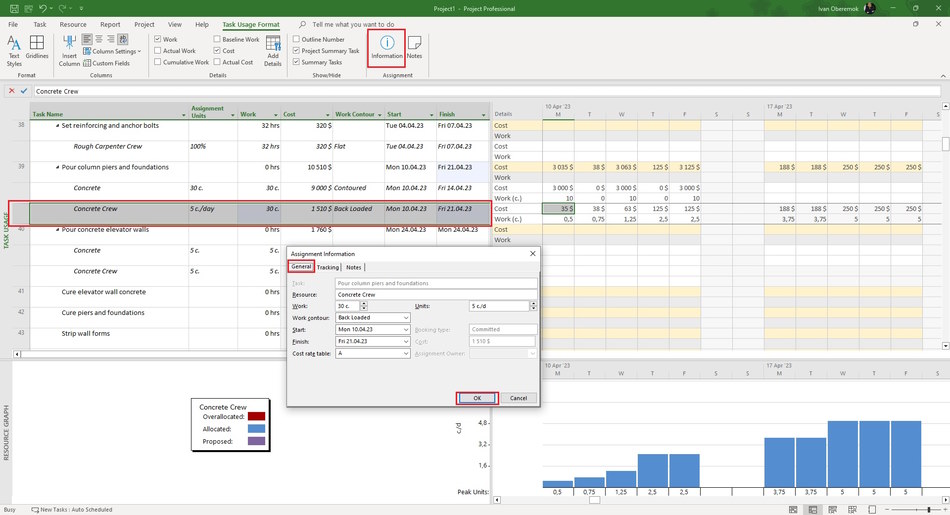This screenshot has width=950, height=515.
Task: Open Text Styles in Format group
Action: 13,51
